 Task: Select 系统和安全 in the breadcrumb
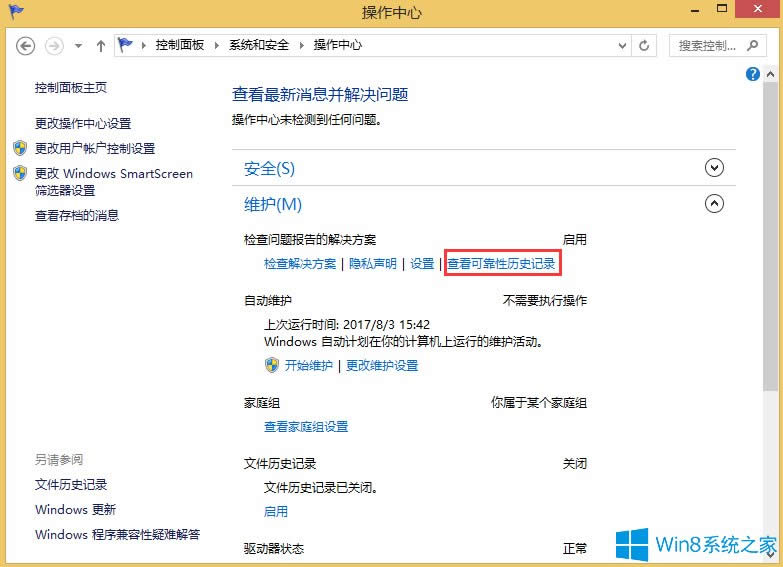click(x=258, y=46)
